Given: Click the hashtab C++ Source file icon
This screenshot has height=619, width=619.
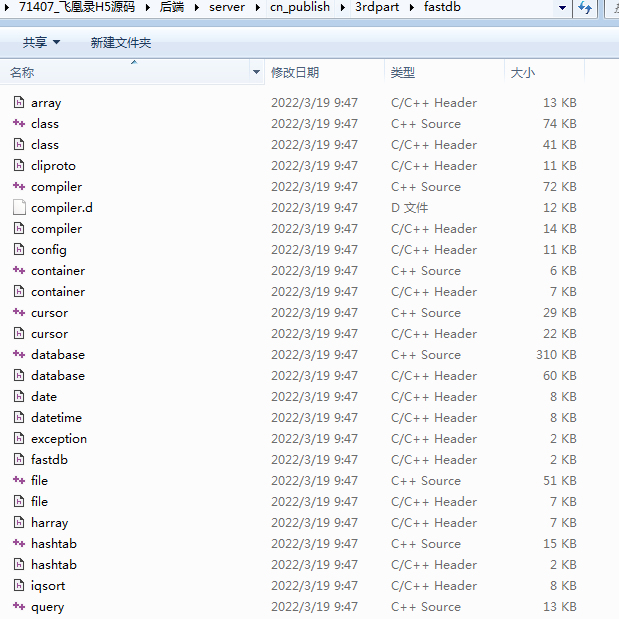Looking at the screenshot, I should point(18,544).
